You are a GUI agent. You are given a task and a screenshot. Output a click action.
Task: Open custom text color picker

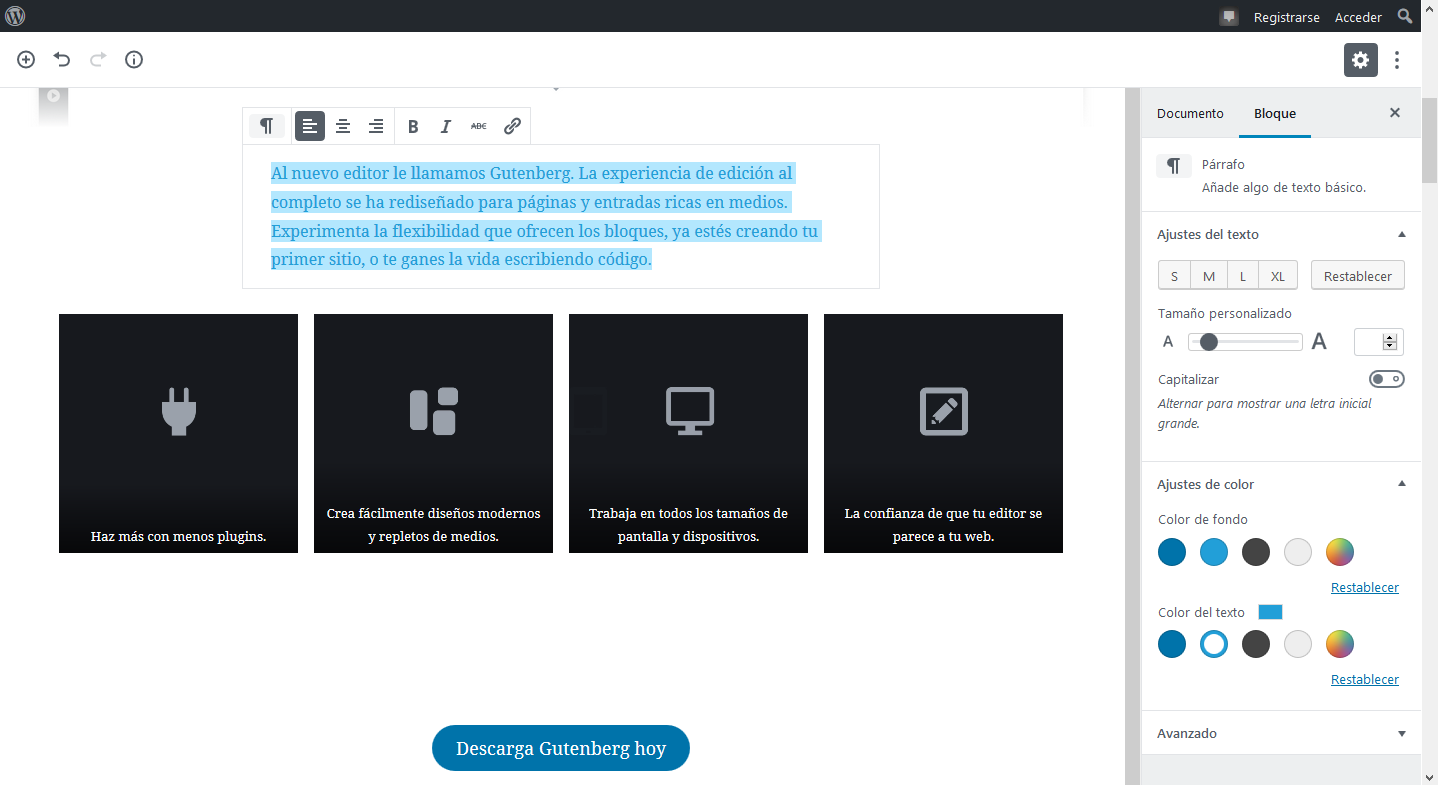tap(1340, 644)
